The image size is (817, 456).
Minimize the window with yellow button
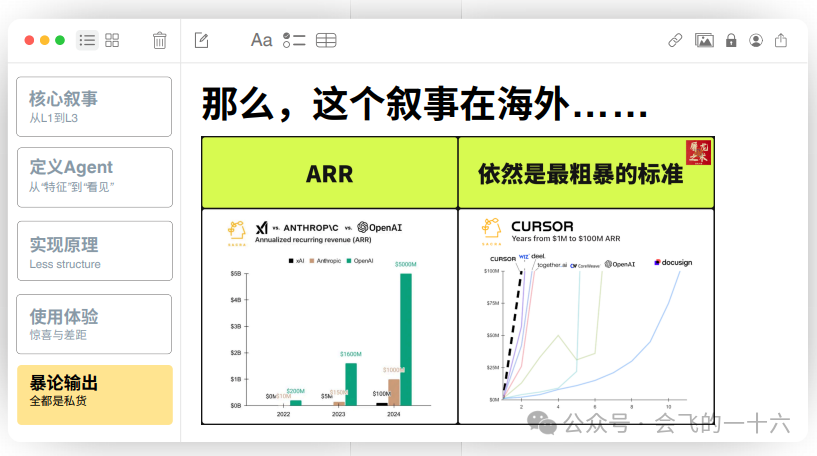pos(45,40)
